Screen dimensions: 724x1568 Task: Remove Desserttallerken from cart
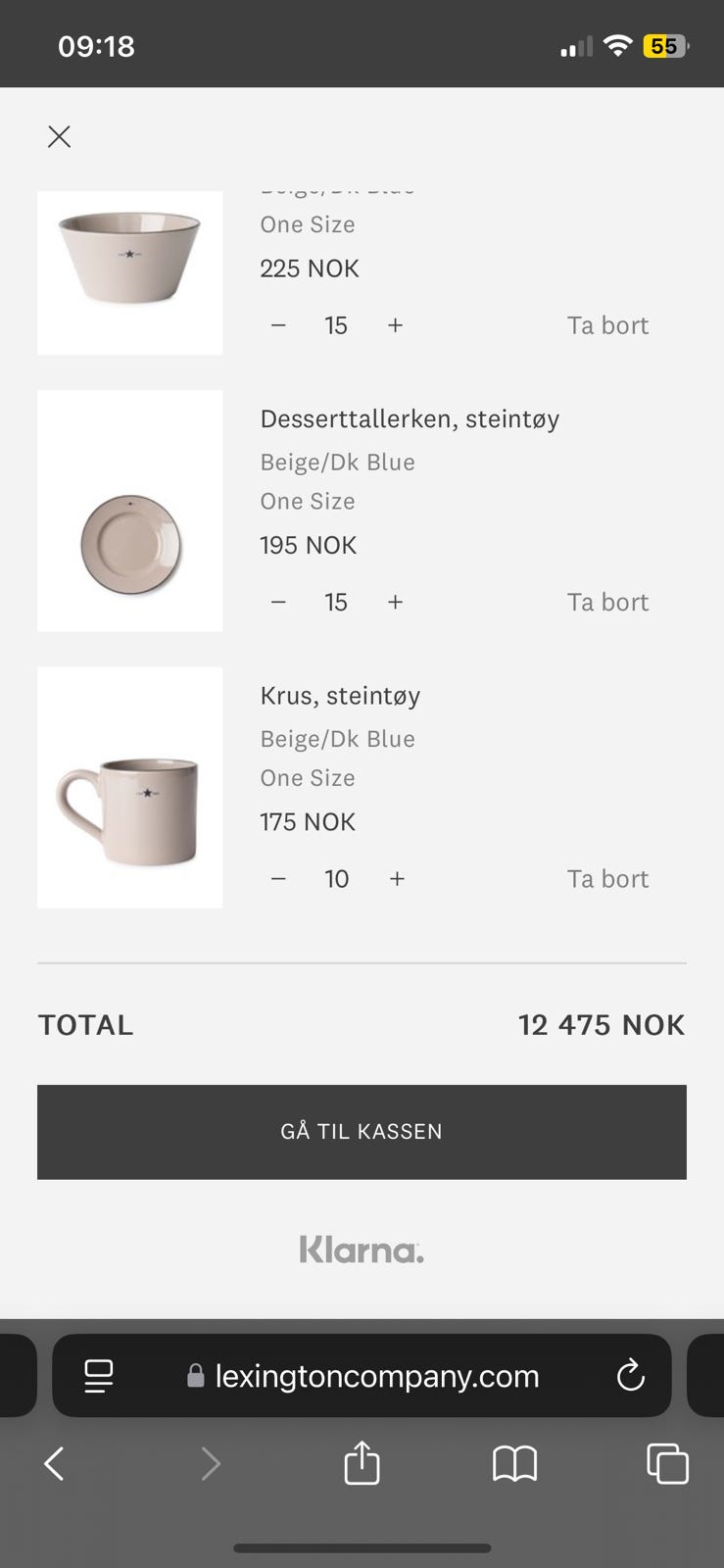607,602
